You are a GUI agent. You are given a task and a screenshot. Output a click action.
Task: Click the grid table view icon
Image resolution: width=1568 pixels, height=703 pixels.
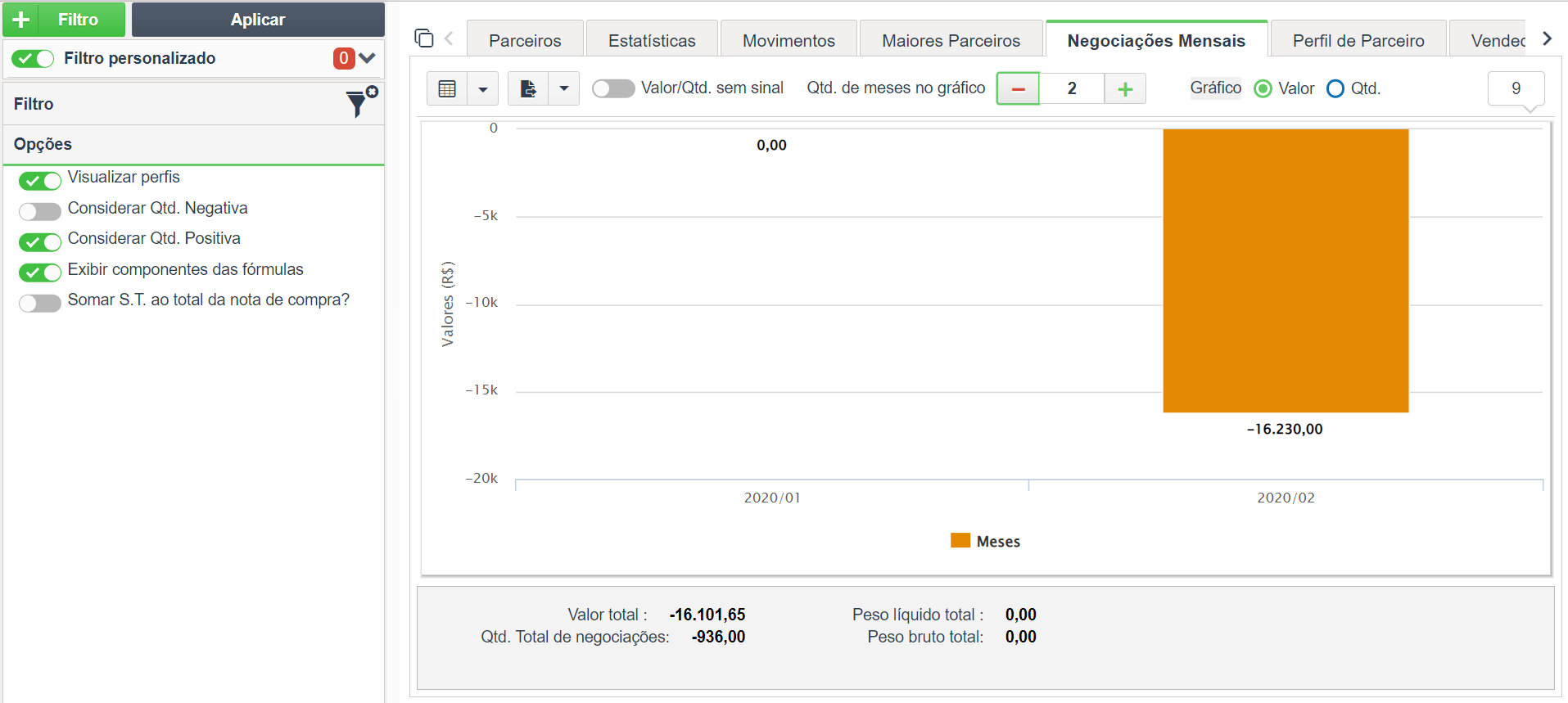pos(447,88)
